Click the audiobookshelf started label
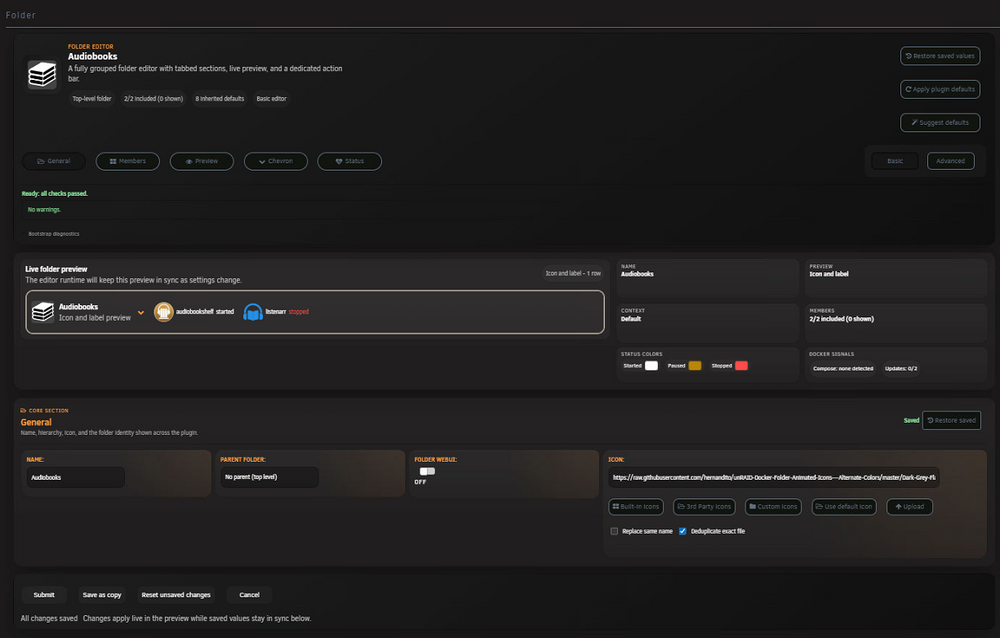This screenshot has height=638, width=1000. [205, 312]
